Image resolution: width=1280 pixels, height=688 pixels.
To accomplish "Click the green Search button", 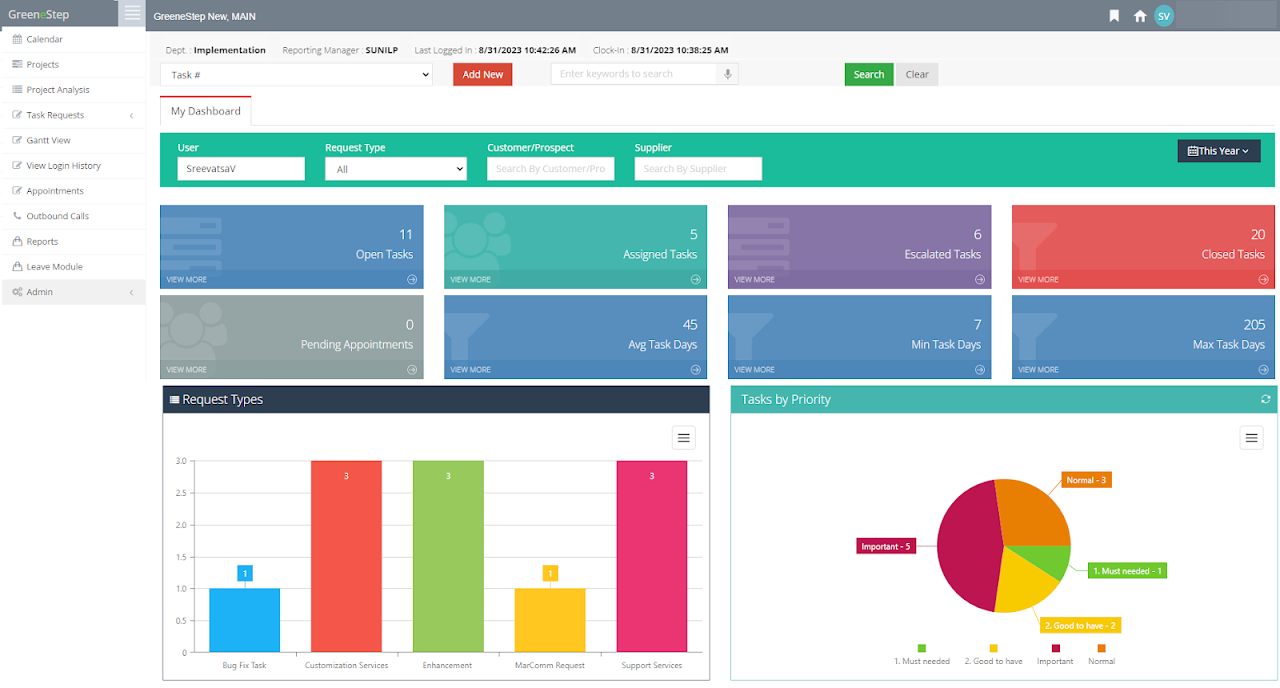I will coord(868,75).
